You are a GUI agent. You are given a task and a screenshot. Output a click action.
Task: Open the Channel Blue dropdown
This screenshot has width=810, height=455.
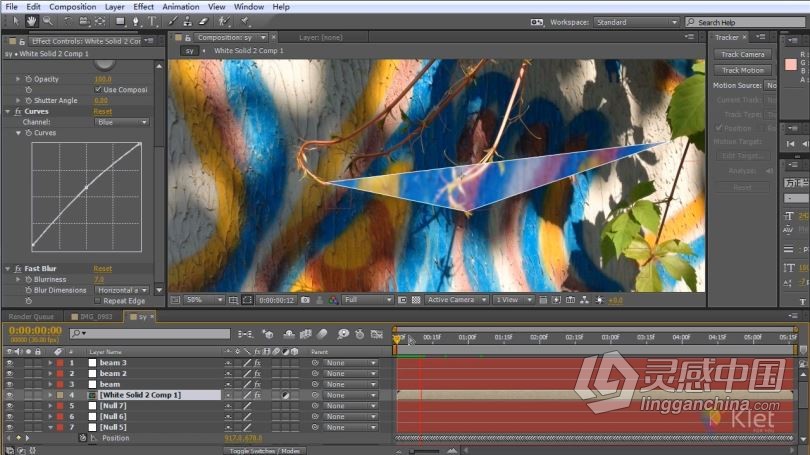click(x=122, y=122)
